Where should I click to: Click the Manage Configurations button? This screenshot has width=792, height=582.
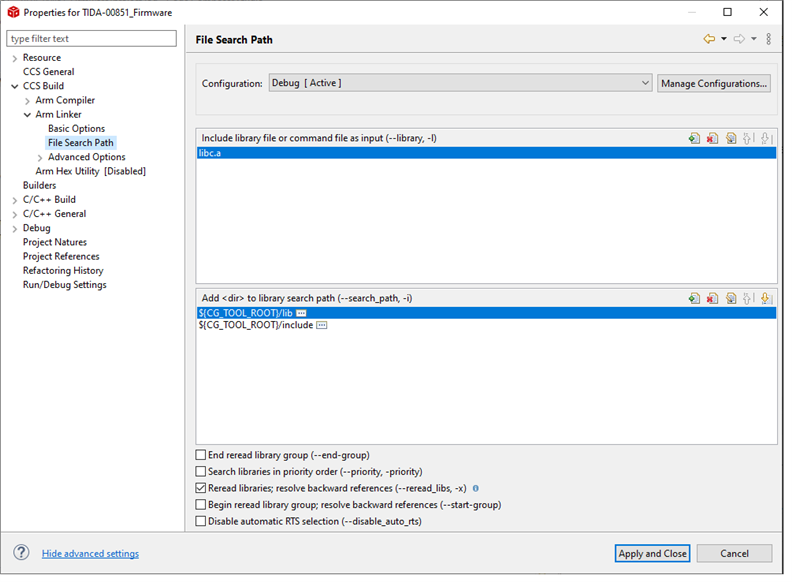(713, 83)
